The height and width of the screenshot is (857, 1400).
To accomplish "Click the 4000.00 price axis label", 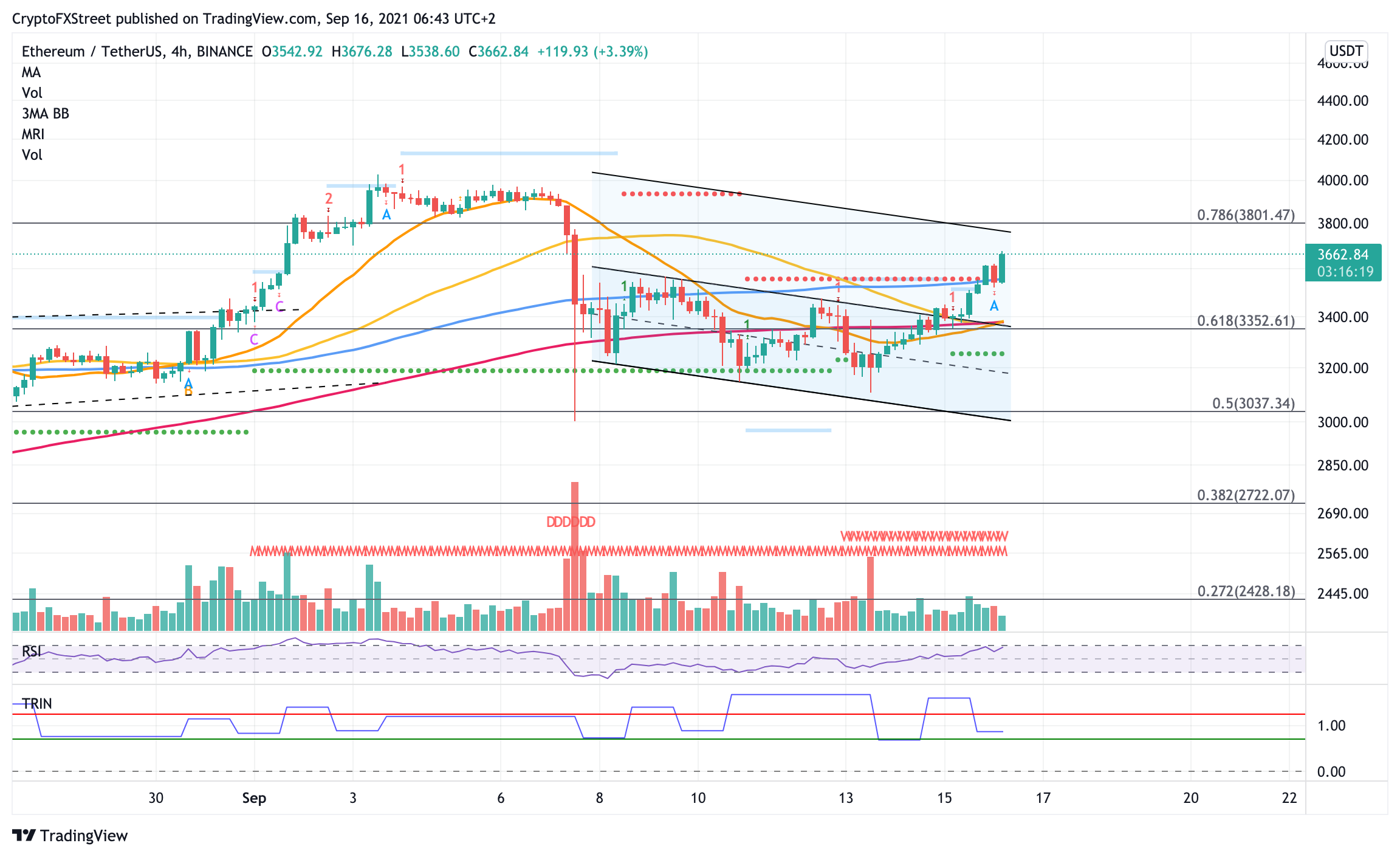I will pyautogui.click(x=1343, y=181).
